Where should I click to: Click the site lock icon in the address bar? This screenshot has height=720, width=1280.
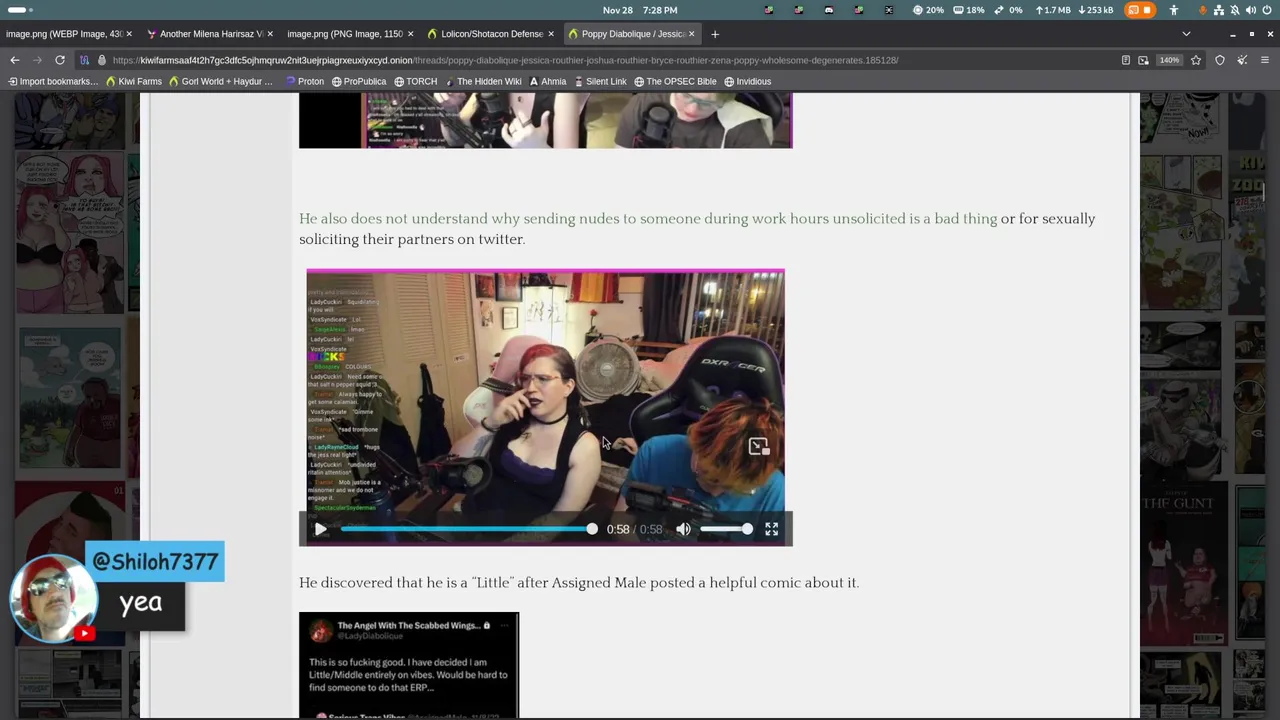101,60
